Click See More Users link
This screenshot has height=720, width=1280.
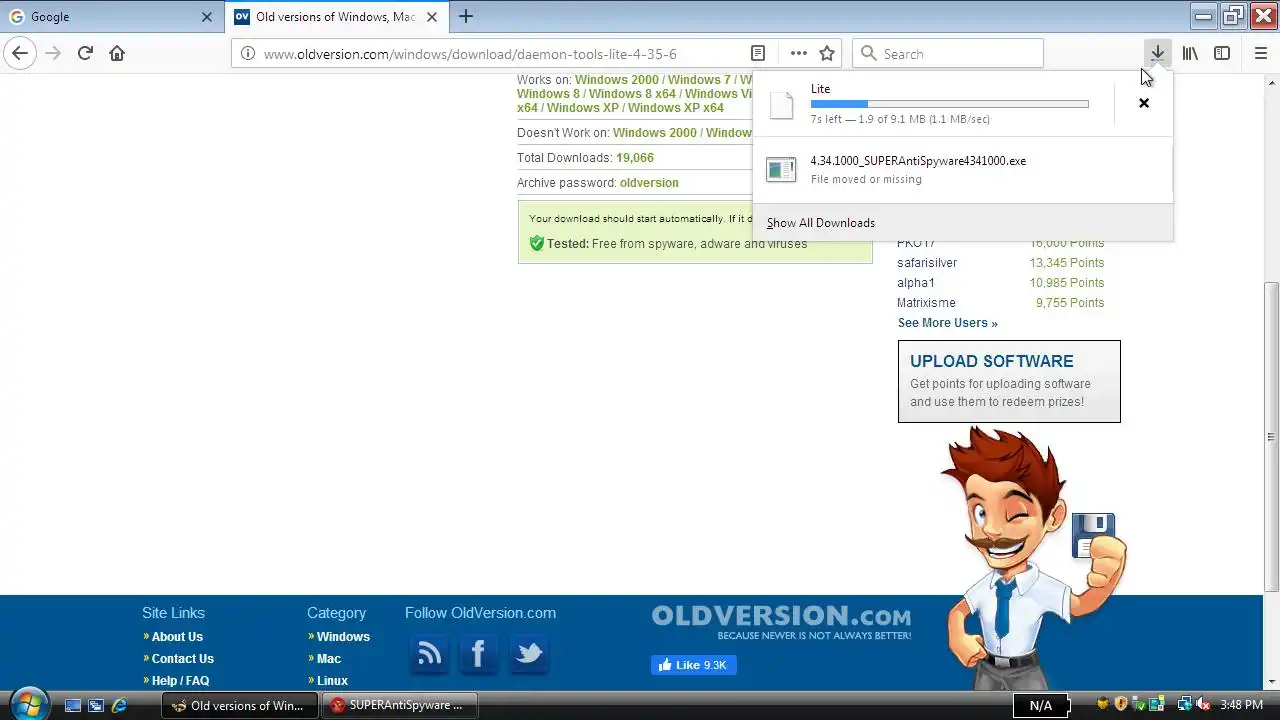pos(948,323)
